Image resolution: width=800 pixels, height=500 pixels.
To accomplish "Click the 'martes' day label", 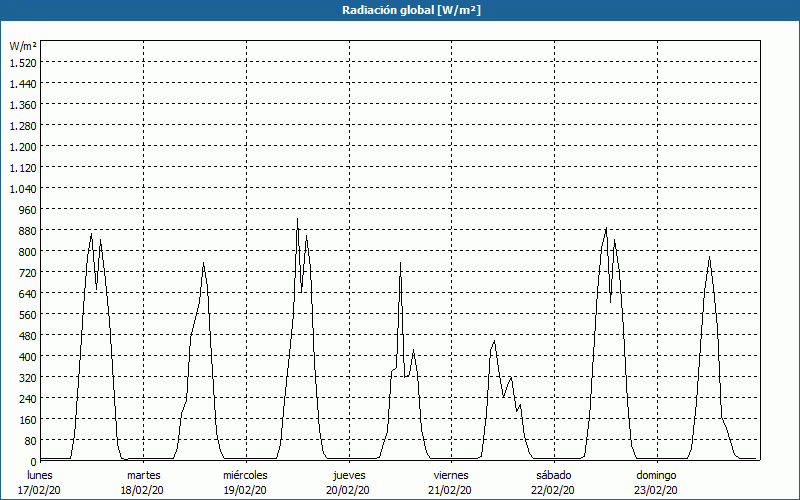I will pos(144,475).
